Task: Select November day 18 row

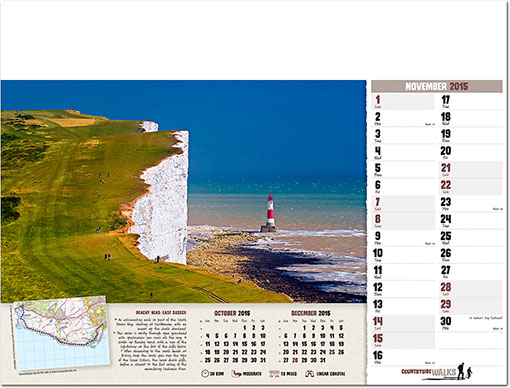Action: (x=471, y=118)
